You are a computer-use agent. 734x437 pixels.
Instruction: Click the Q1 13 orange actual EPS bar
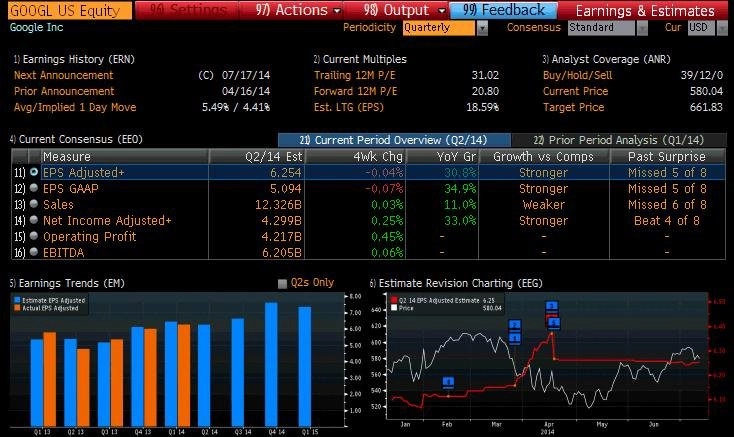[50, 379]
